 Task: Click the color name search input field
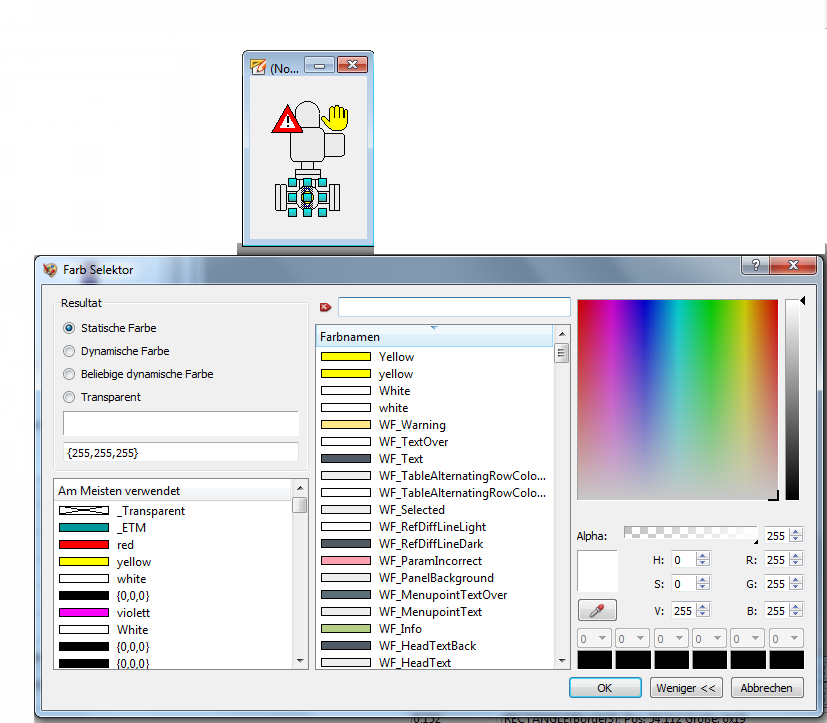(x=454, y=307)
